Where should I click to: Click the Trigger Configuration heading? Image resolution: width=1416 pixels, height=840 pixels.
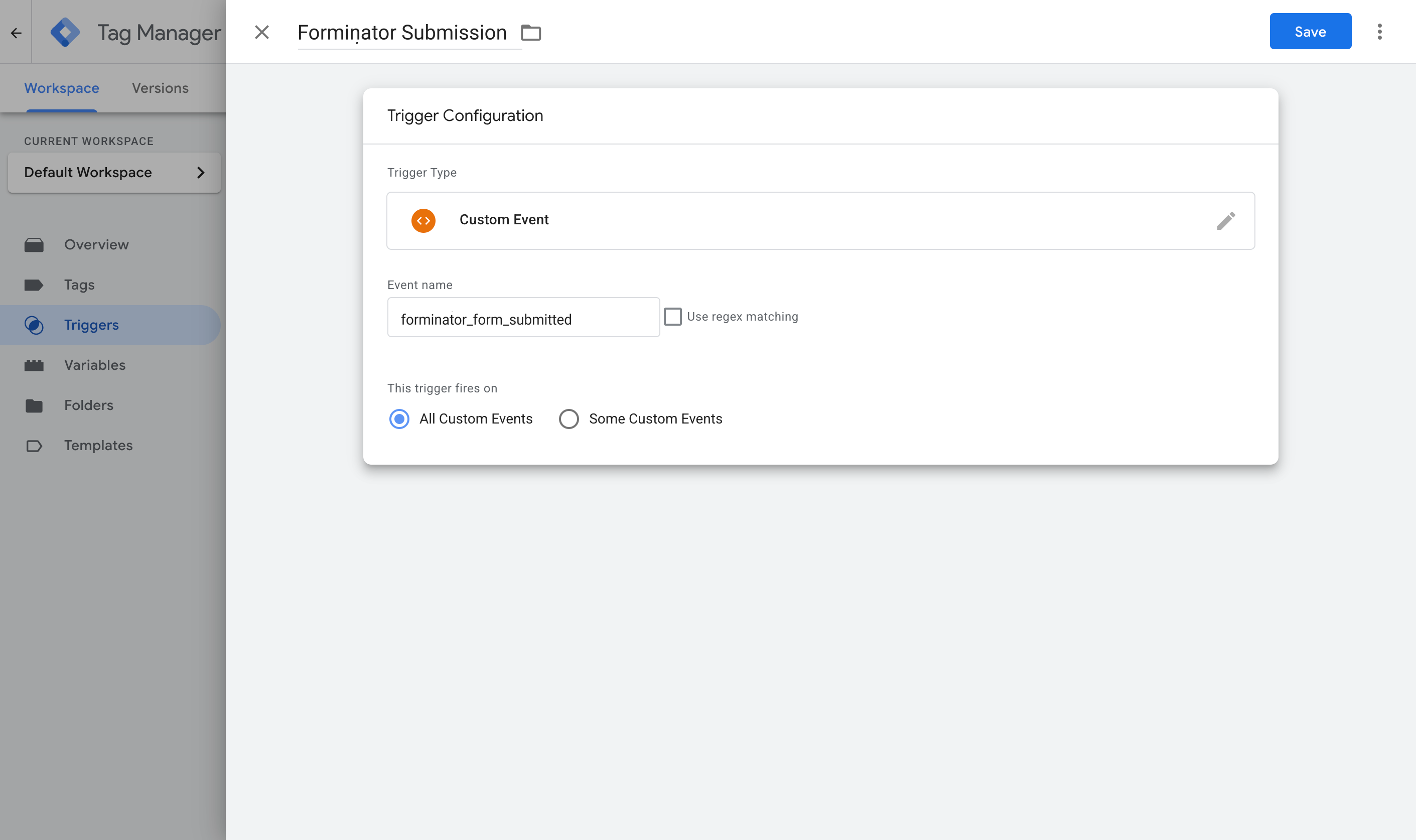click(465, 116)
